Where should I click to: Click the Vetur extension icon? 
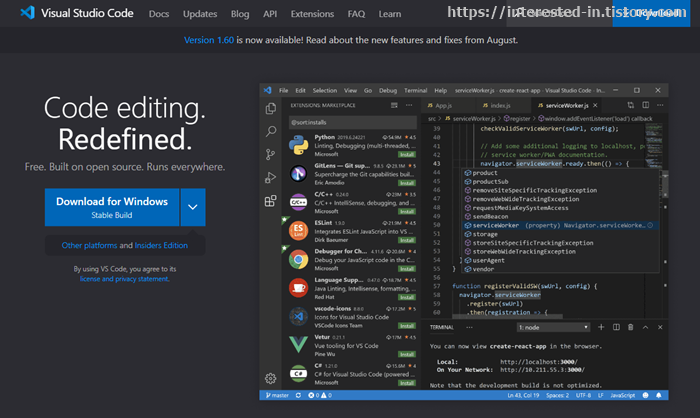pos(298,345)
